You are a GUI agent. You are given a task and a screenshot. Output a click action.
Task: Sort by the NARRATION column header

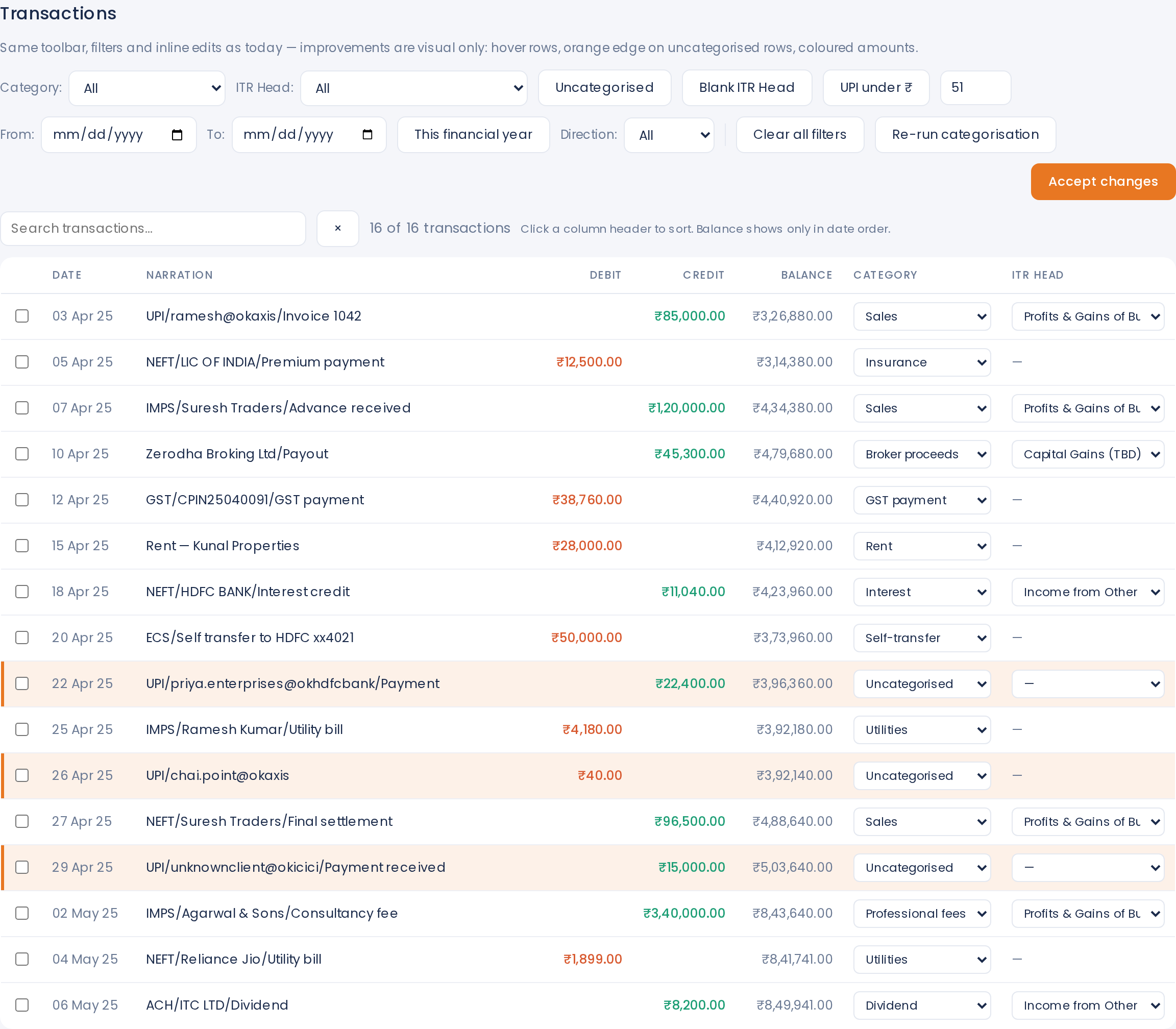pos(179,275)
